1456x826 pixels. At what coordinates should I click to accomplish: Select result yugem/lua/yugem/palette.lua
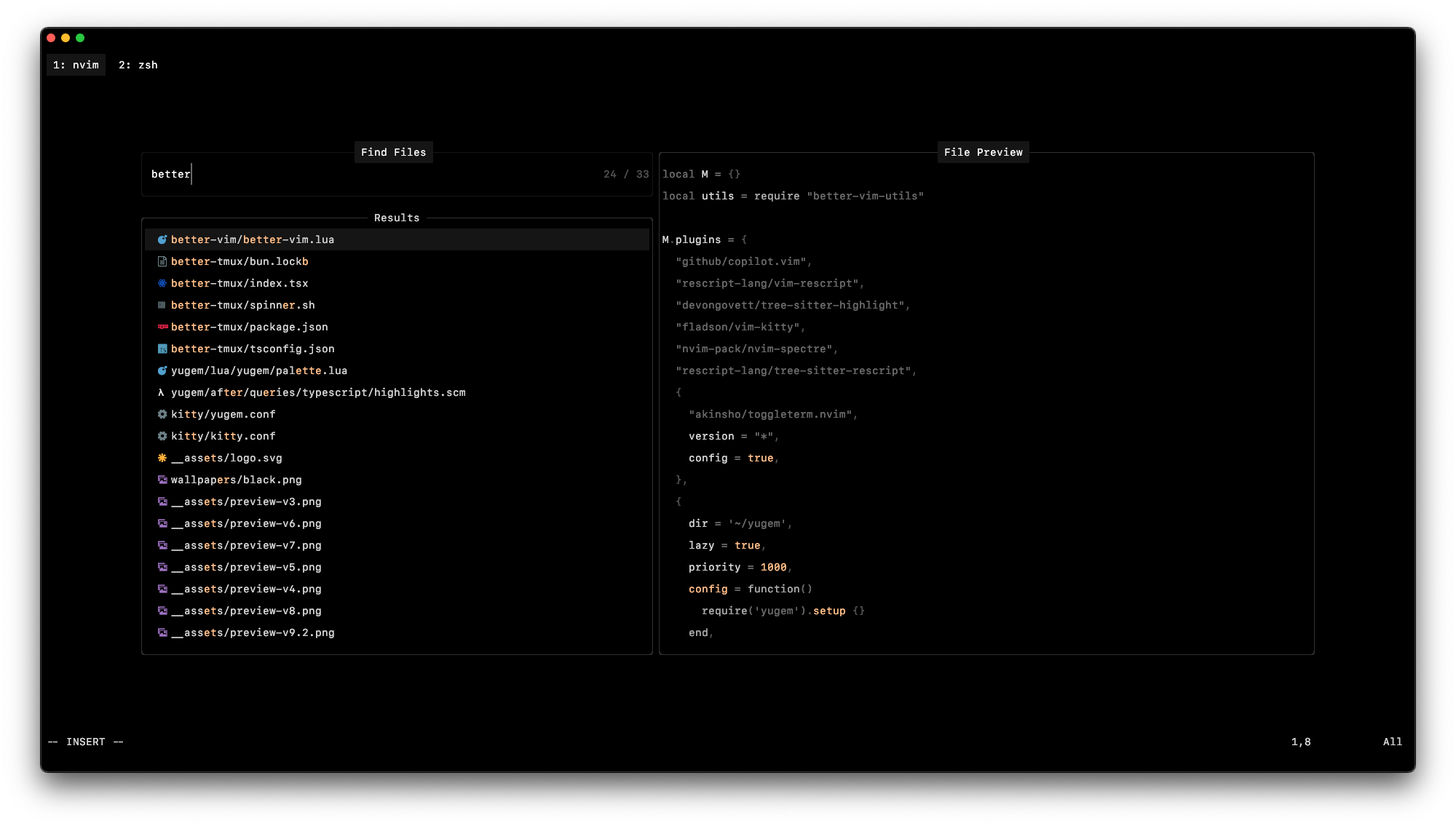pyautogui.click(x=397, y=370)
